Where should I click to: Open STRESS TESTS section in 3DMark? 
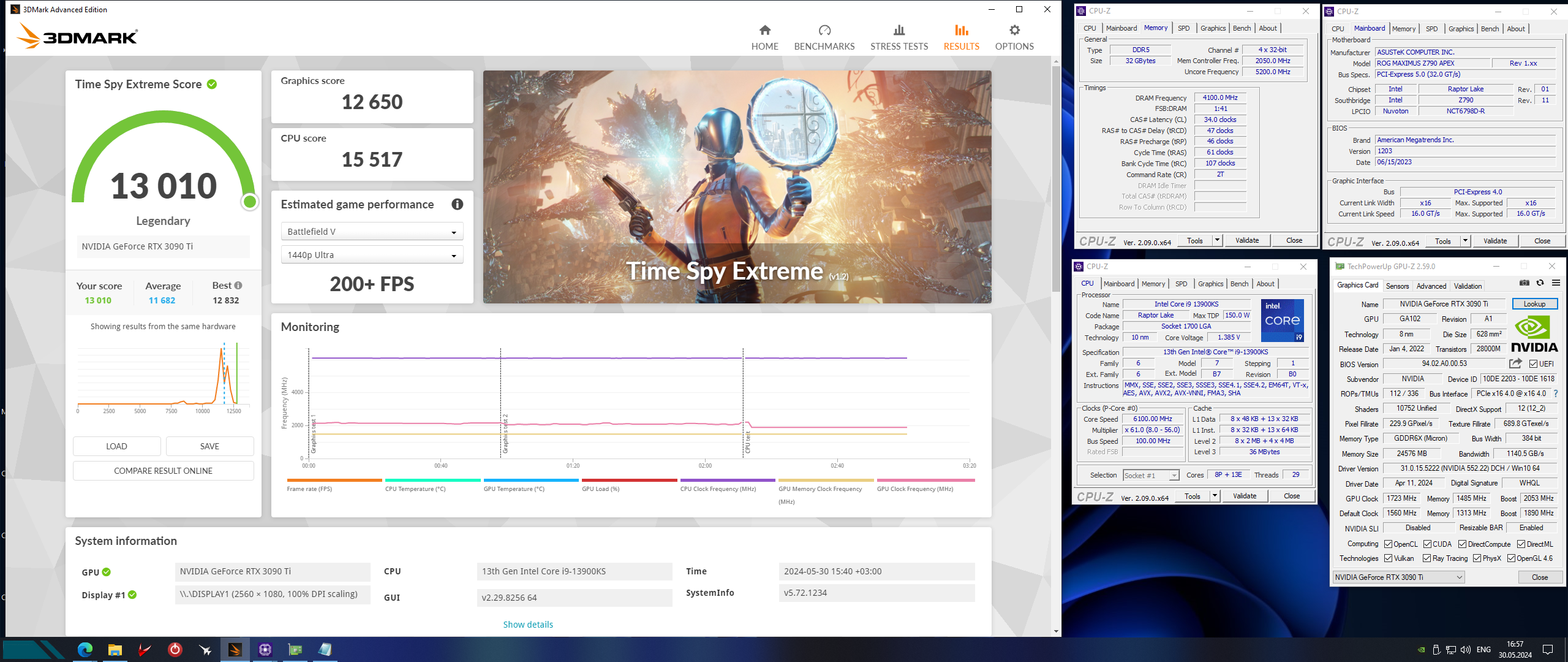point(899,38)
